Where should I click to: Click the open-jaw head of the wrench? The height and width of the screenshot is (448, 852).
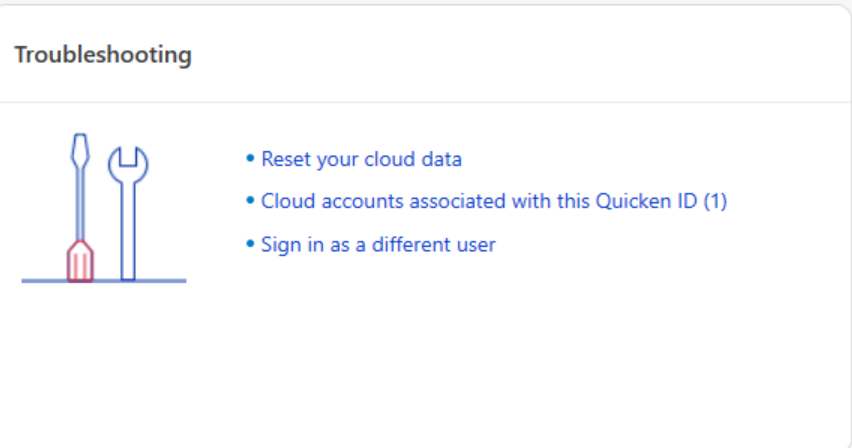127,163
